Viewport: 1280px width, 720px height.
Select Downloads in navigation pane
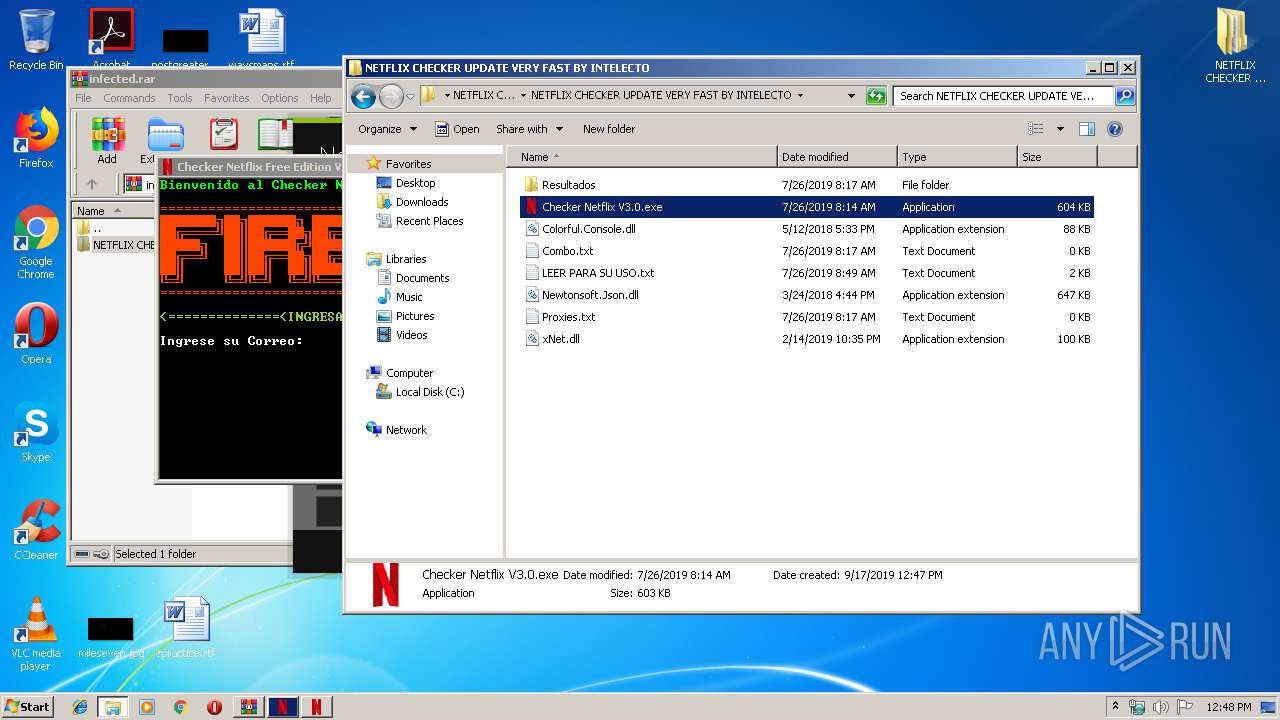pyautogui.click(x=422, y=202)
